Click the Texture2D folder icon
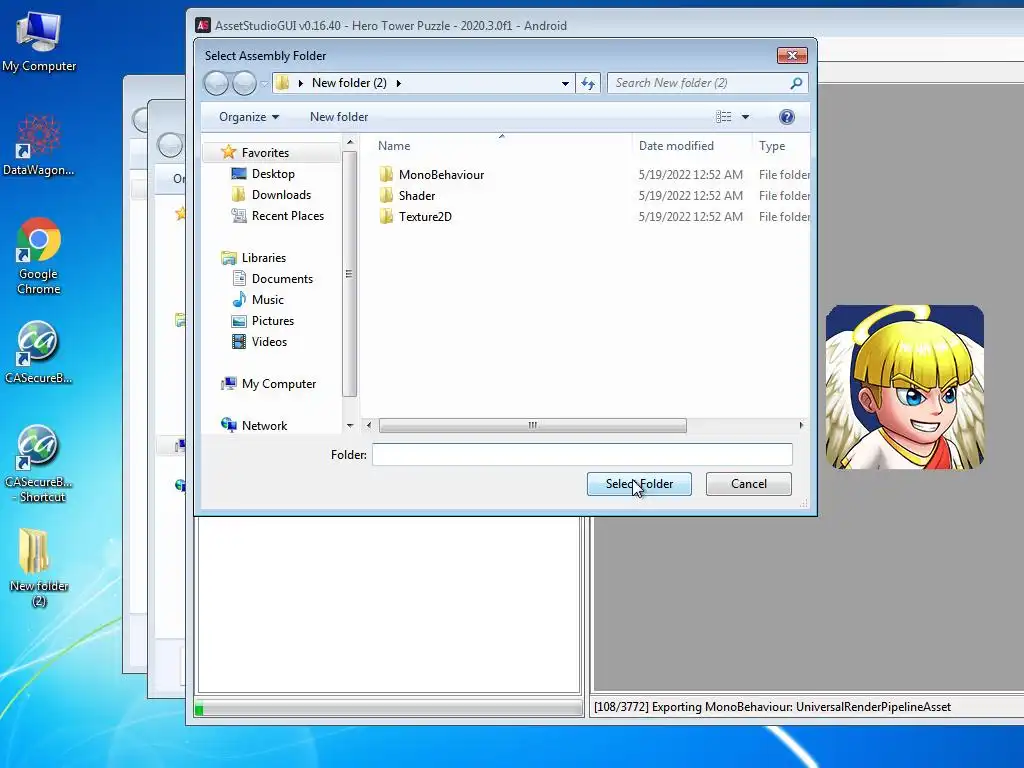The height and width of the screenshot is (768, 1024). click(x=386, y=216)
